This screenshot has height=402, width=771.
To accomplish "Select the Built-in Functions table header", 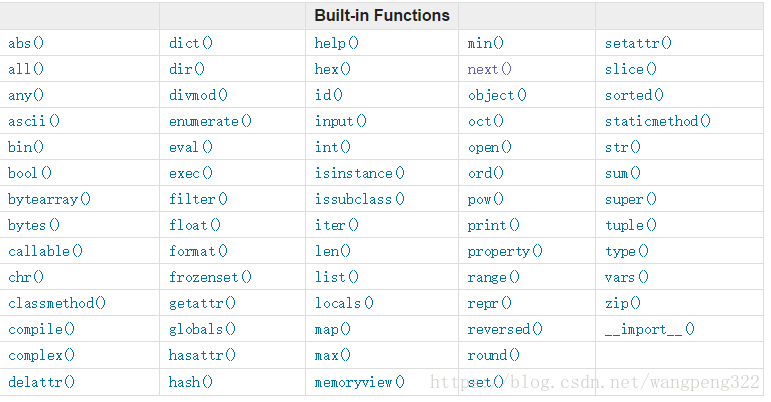I will 382,16.
